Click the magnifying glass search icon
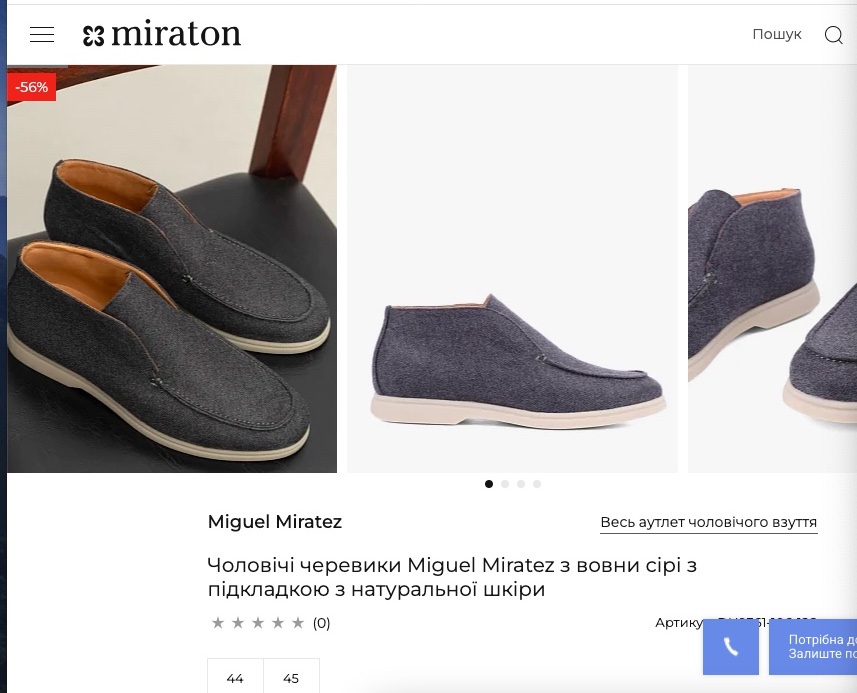Screen dimensions: 857x693 (x=833, y=35)
